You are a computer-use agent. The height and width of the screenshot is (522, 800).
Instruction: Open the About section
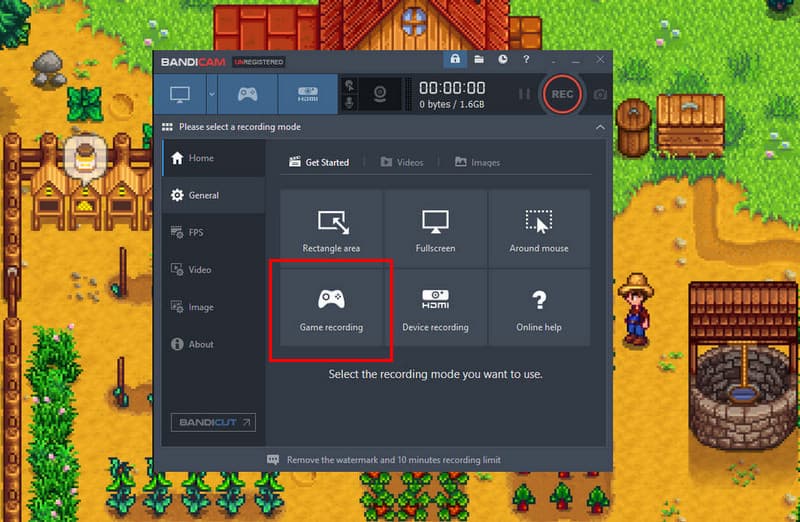pos(214,344)
